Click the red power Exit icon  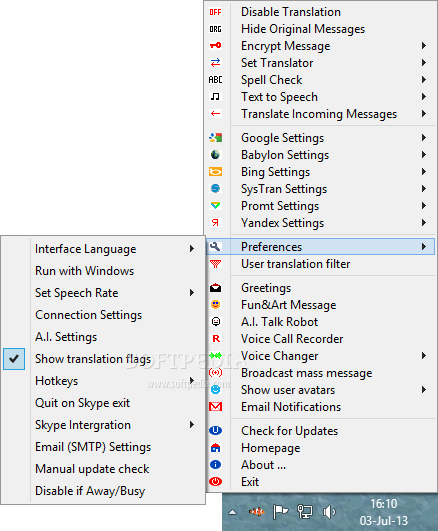click(x=215, y=482)
